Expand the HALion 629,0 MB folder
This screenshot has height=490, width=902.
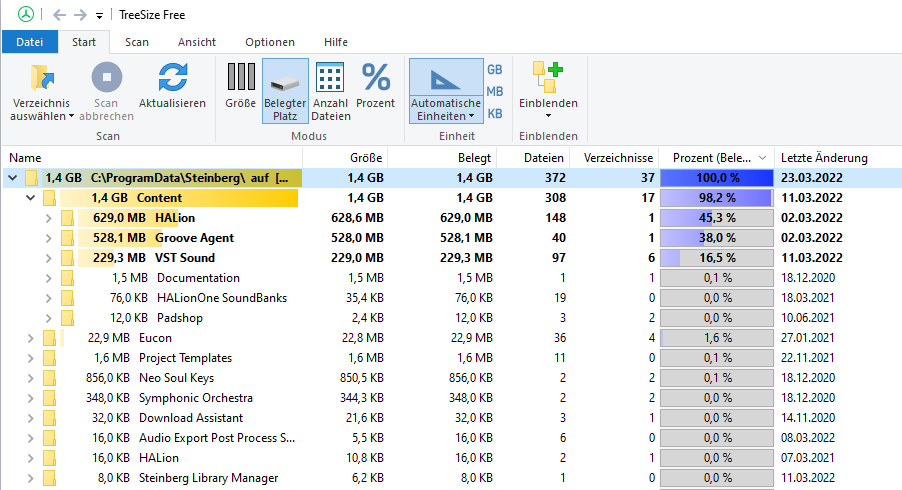click(50, 218)
